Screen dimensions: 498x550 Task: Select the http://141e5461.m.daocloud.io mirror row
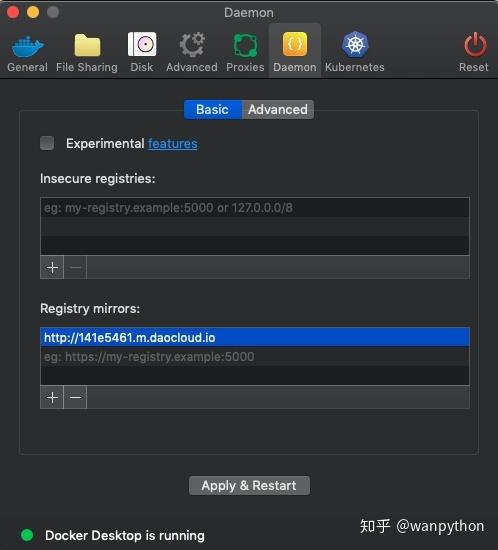255,337
